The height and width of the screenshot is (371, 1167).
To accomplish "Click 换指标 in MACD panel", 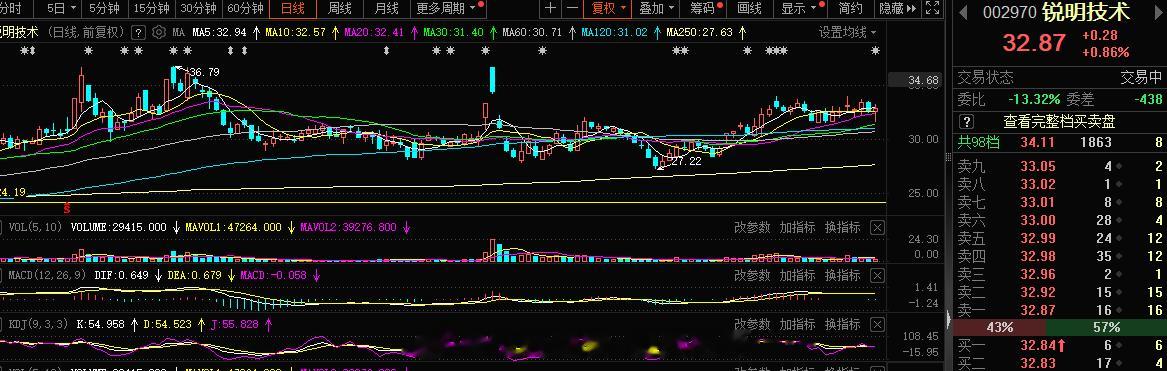I will point(843,276).
